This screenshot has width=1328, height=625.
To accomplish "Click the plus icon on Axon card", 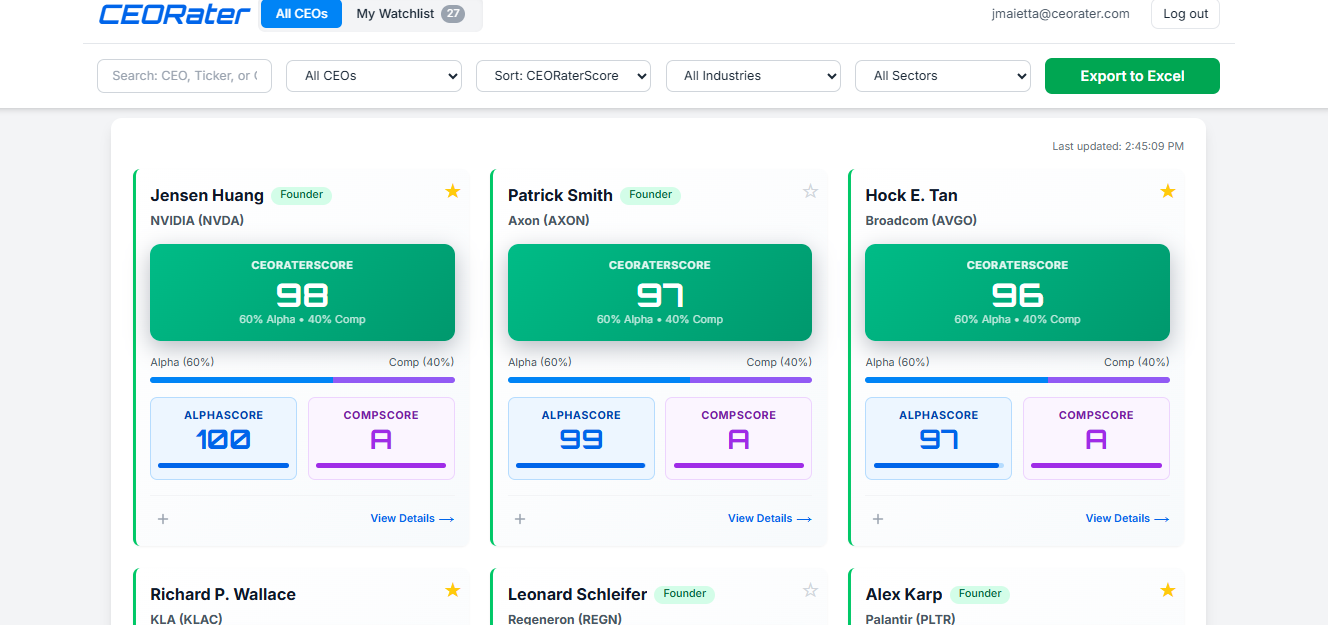I will pos(520,519).
